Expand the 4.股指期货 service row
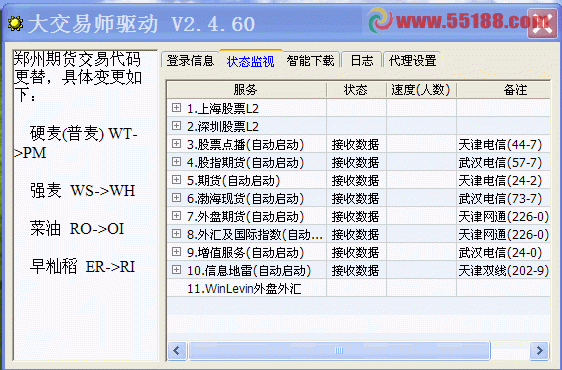Image resolution: width=562 pixels, height=370 pixels. tap(176, 162)
